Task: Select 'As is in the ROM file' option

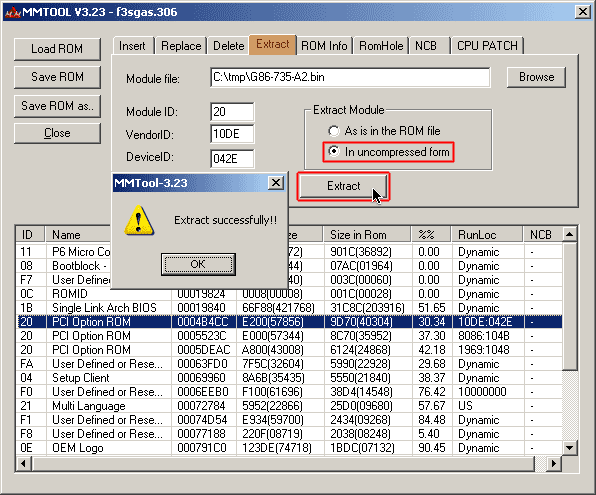Action: 384,131
